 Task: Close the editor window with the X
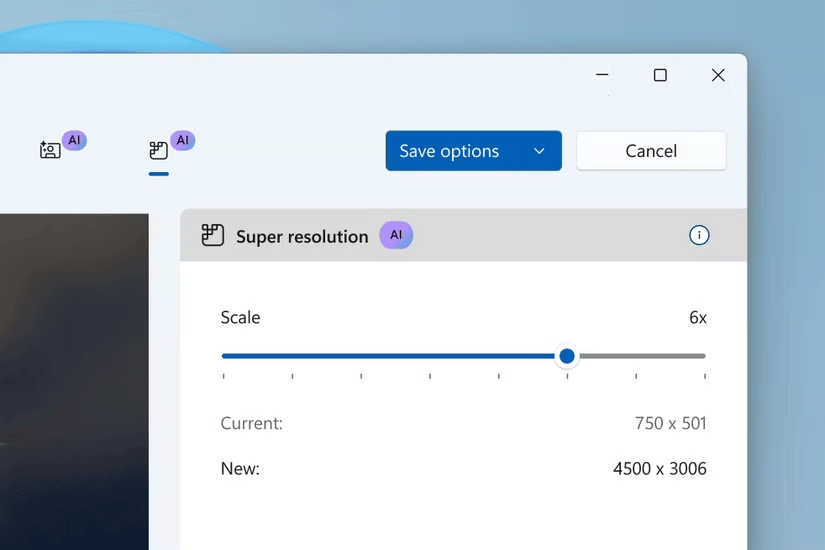click(718, 75)
